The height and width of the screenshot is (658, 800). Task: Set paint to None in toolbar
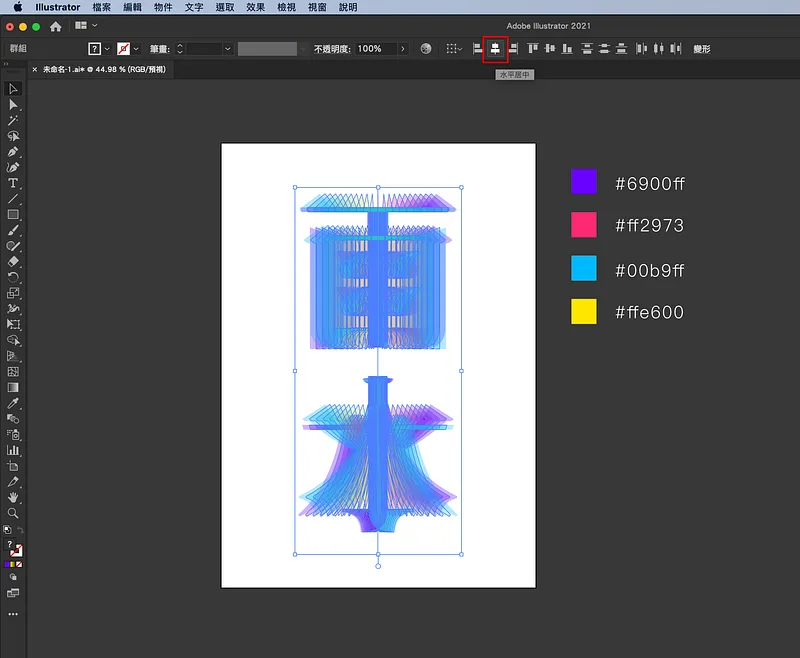tap(19, 565)
